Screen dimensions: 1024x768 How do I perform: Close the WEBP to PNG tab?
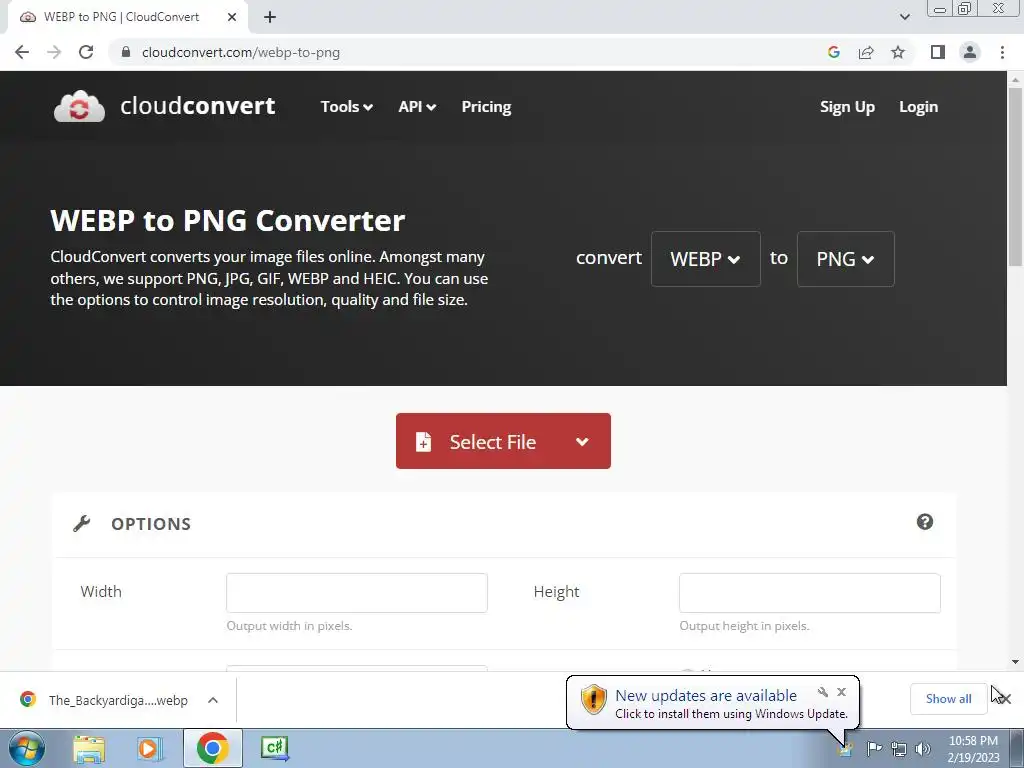coord(232,17)
